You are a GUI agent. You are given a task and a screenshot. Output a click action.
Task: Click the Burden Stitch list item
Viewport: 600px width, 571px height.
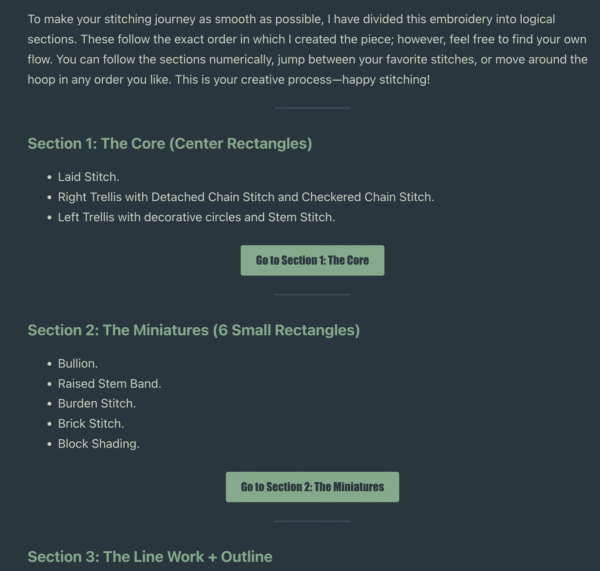(x=96, y=404)
